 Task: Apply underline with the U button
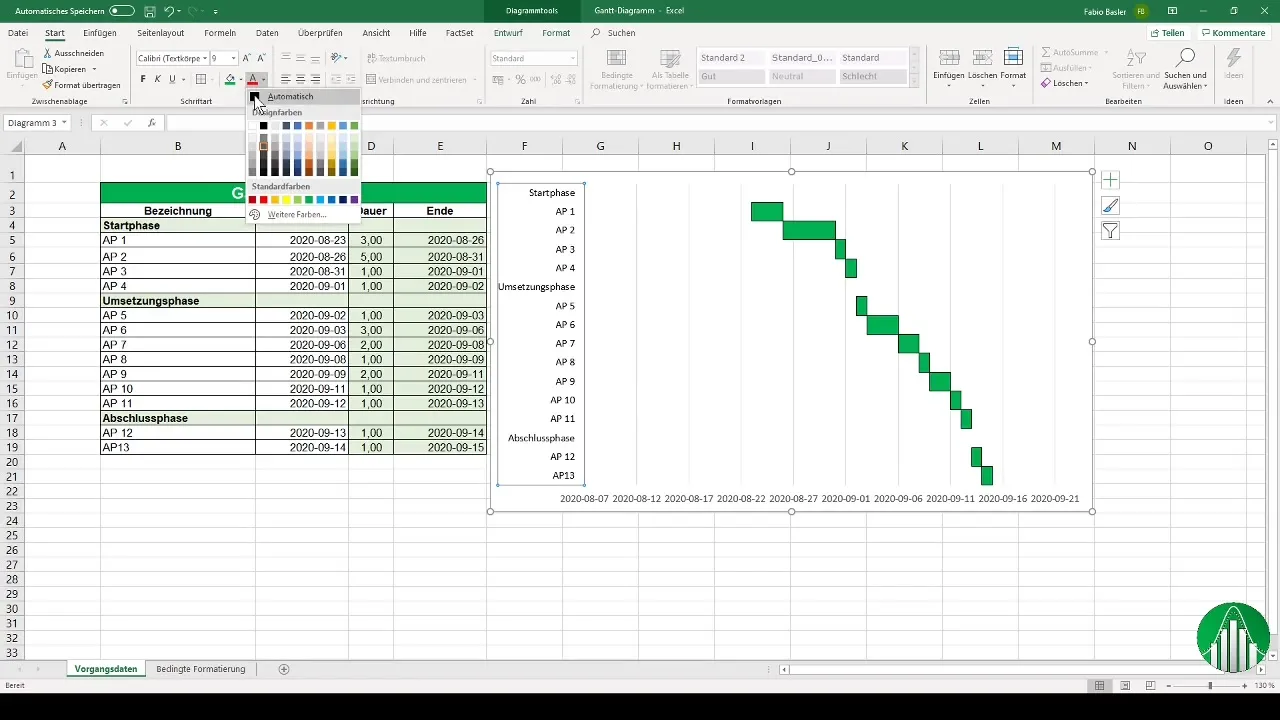[x=171, y=79]
